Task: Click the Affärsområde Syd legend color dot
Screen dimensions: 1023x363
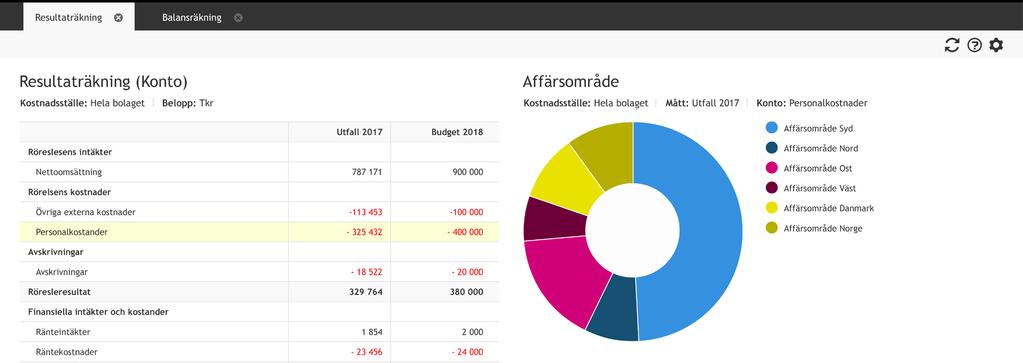Action: 772,128
